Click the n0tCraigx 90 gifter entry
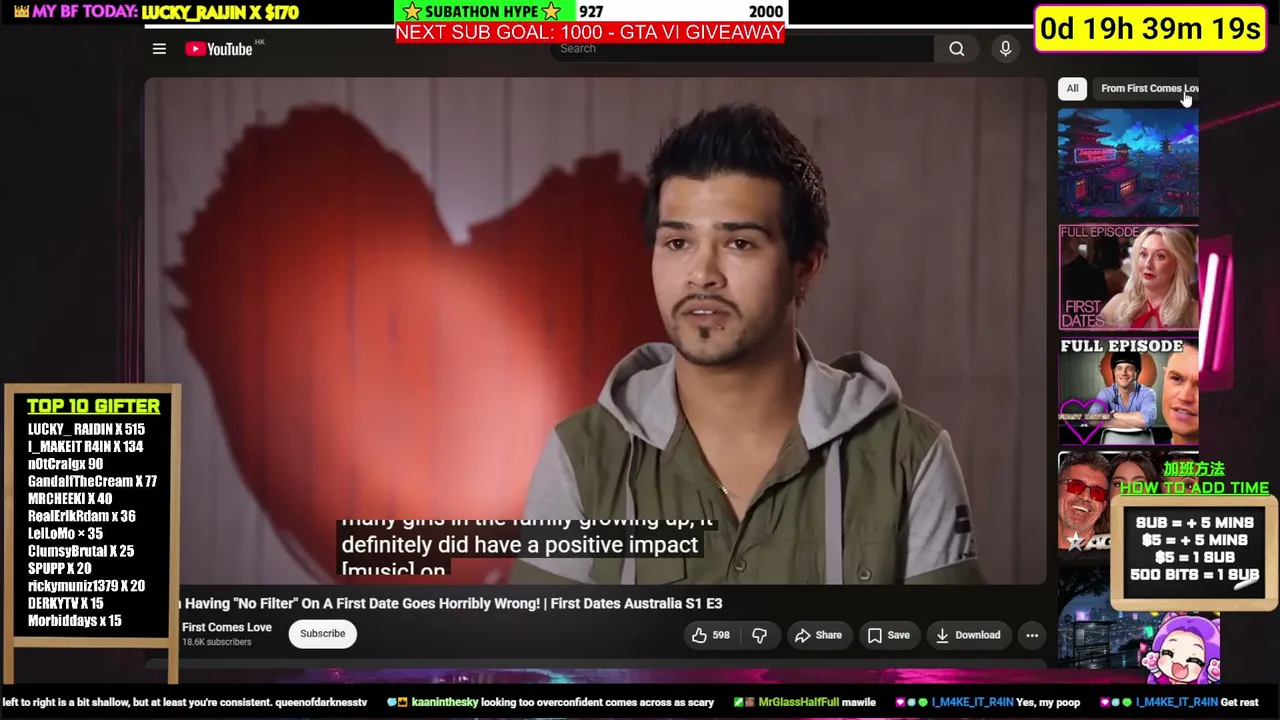The height and width of the screenshot is (720, 1280). [x=65, y=464]
